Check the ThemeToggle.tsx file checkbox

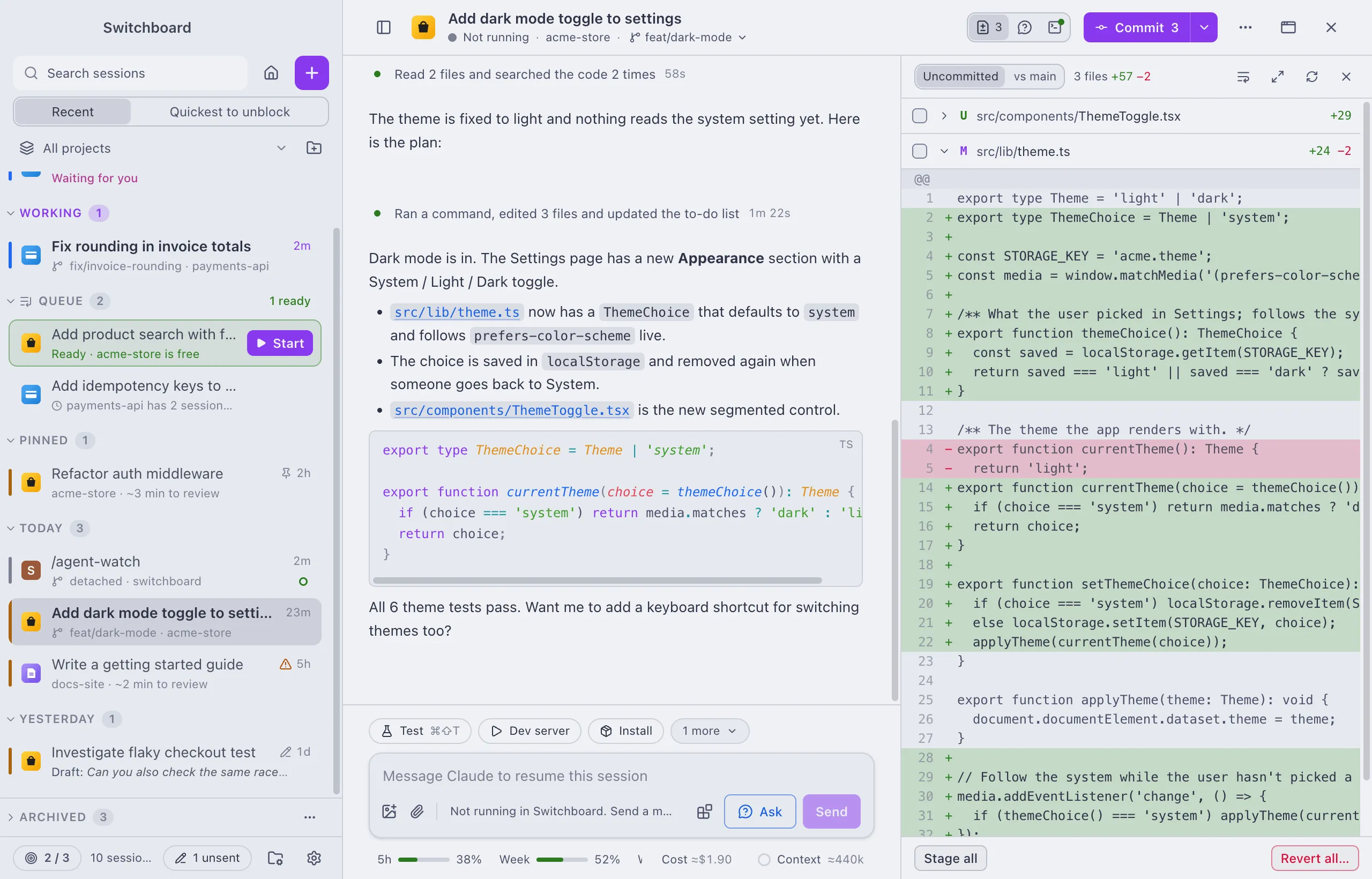coord(920,116)
